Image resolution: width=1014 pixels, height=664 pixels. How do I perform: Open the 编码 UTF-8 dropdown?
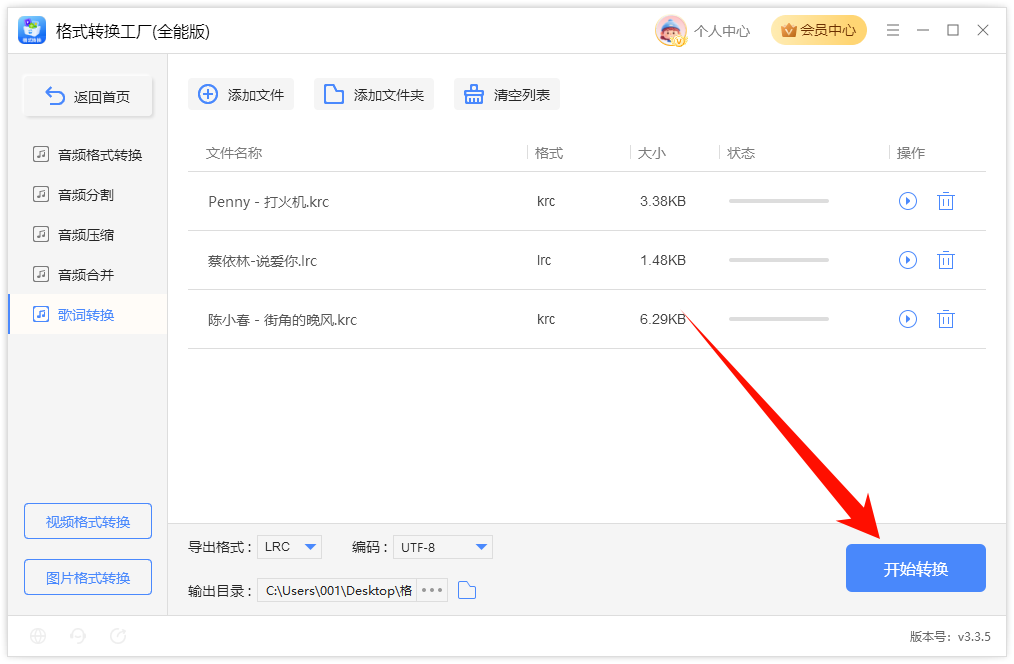pos(443,547)
